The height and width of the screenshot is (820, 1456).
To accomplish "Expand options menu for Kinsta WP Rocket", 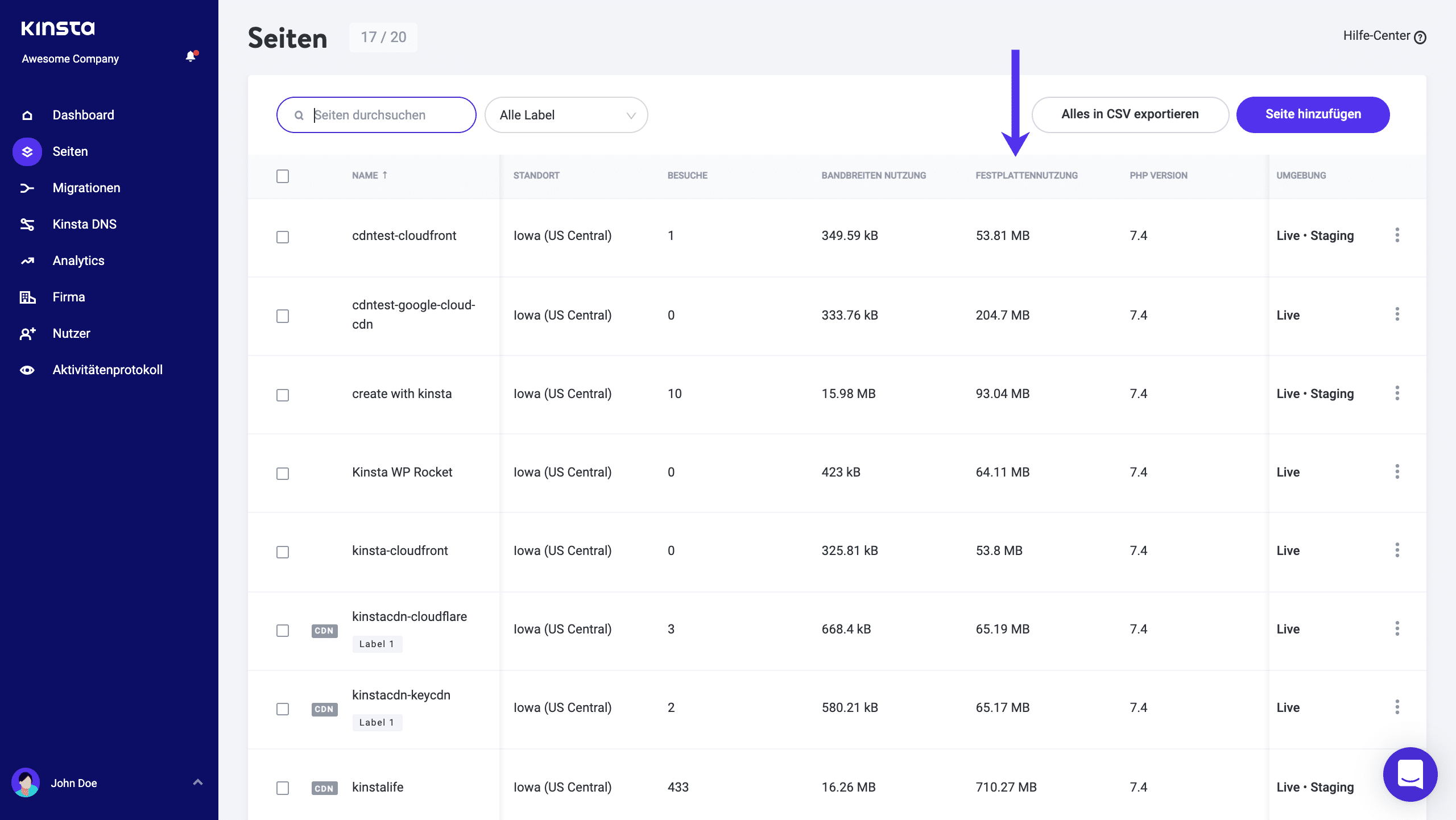I will point(1397,472).
